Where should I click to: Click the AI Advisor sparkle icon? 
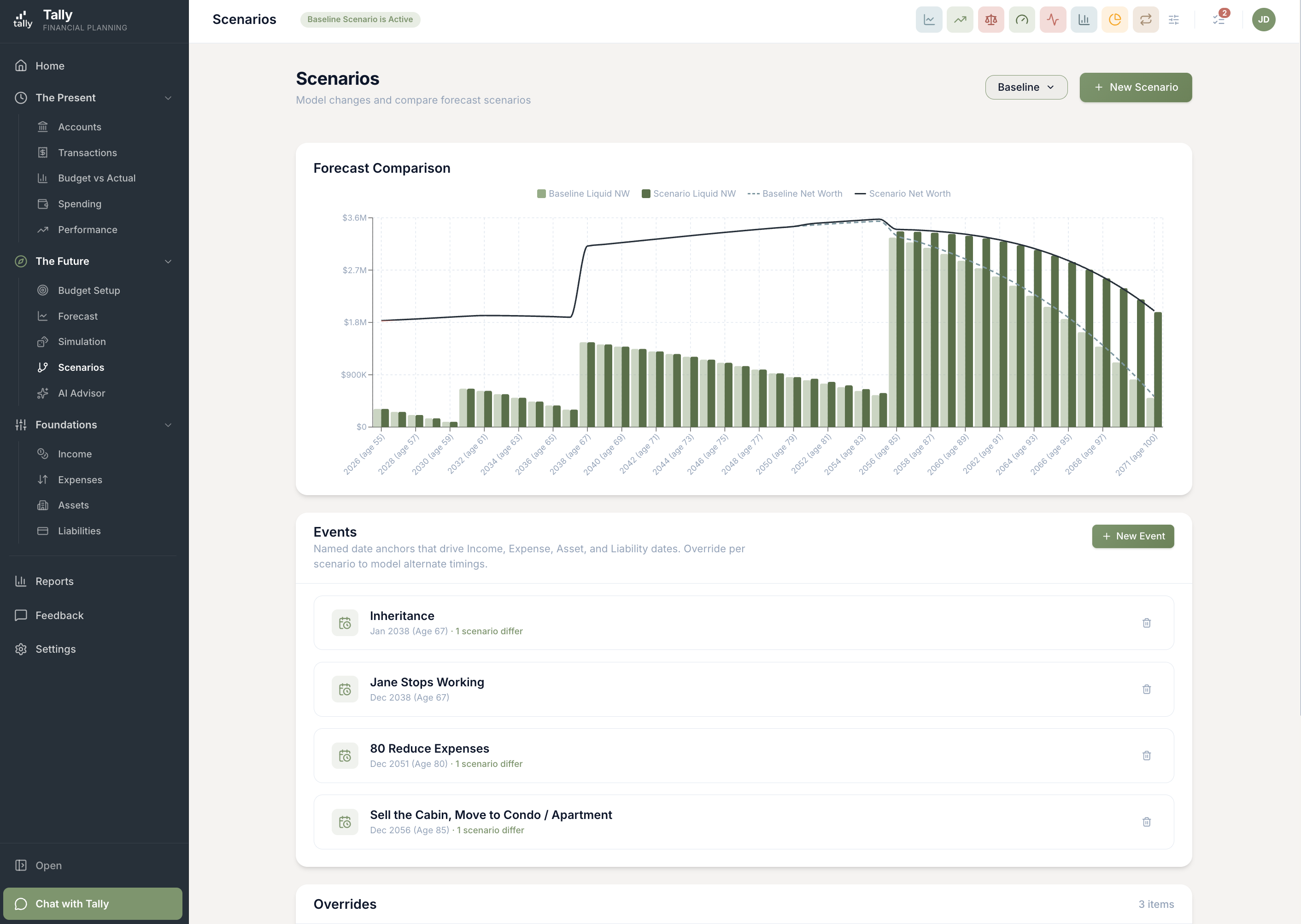click(43, 393)
